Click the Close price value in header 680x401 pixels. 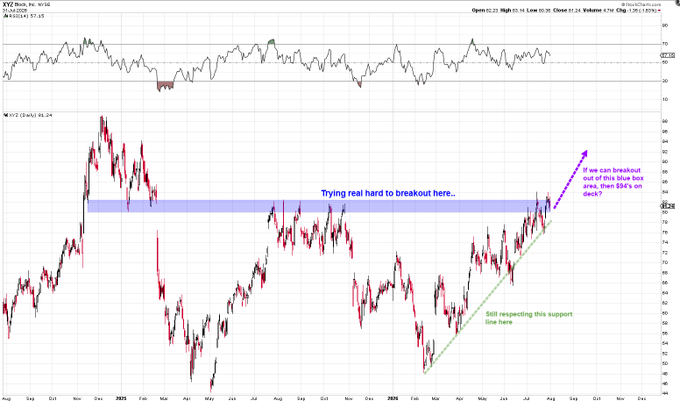coord(574,10)
